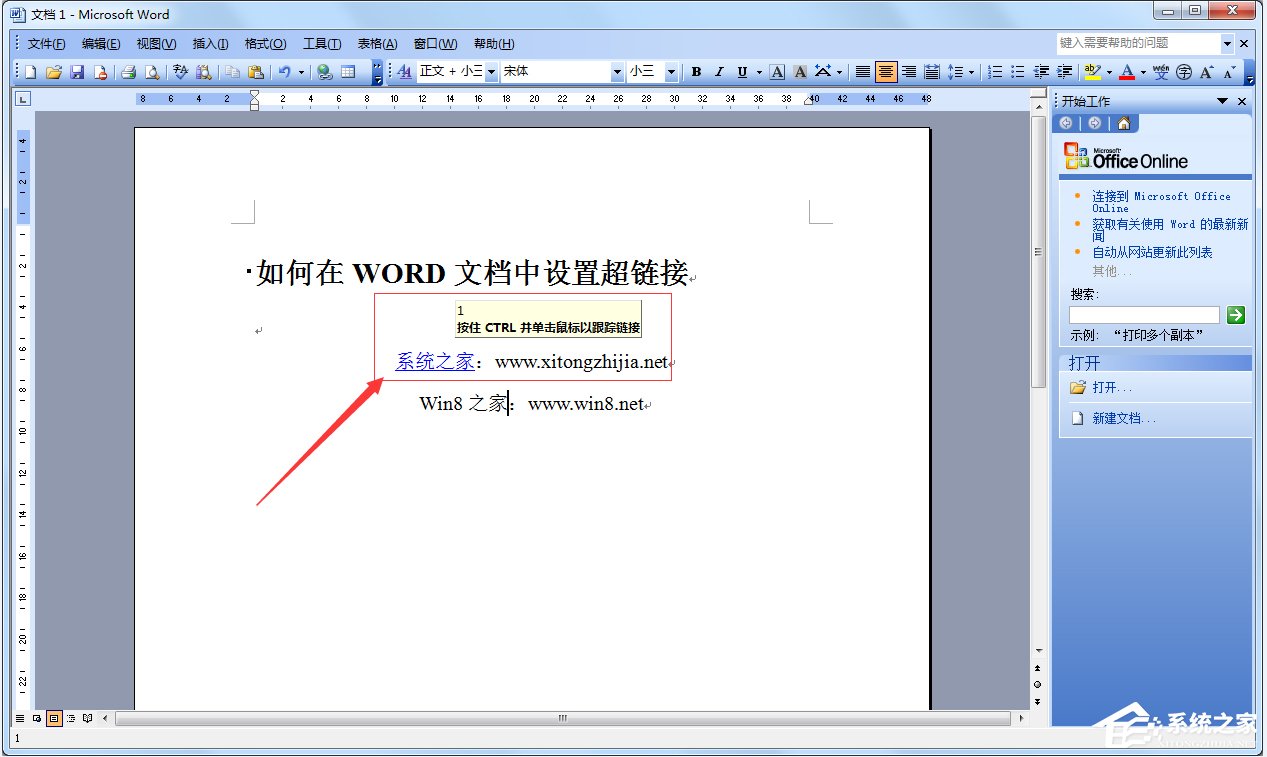Click inside the 搜索 search box
1267x757 pixels.
coord(1143,314)
